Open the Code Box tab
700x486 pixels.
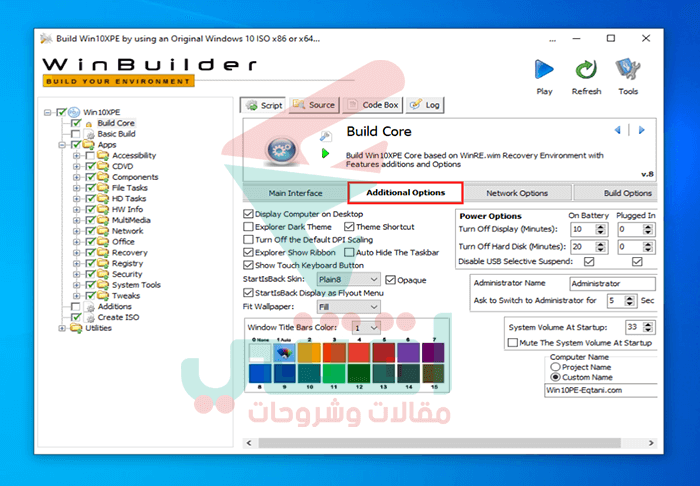373,105
